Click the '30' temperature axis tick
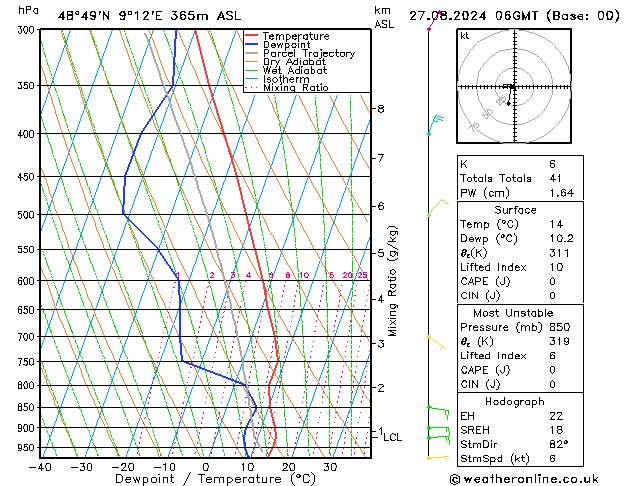This screenshot has height=486, width=629. point(330,467)
